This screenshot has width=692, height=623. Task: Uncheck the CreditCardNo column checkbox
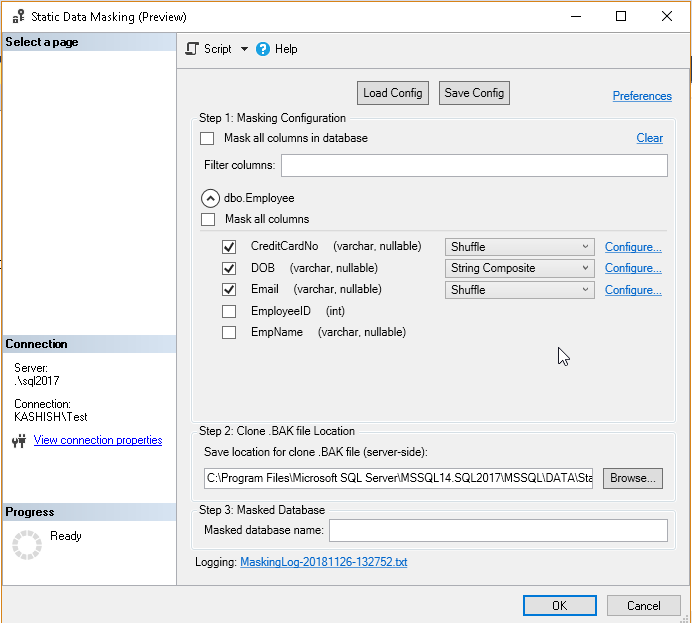point(229,246)
